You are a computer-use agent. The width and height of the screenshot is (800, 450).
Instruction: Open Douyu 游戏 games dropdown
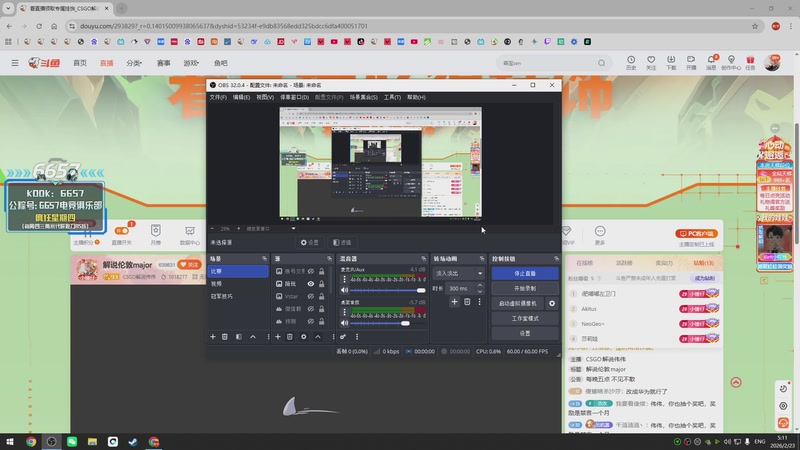pos(191,63)
